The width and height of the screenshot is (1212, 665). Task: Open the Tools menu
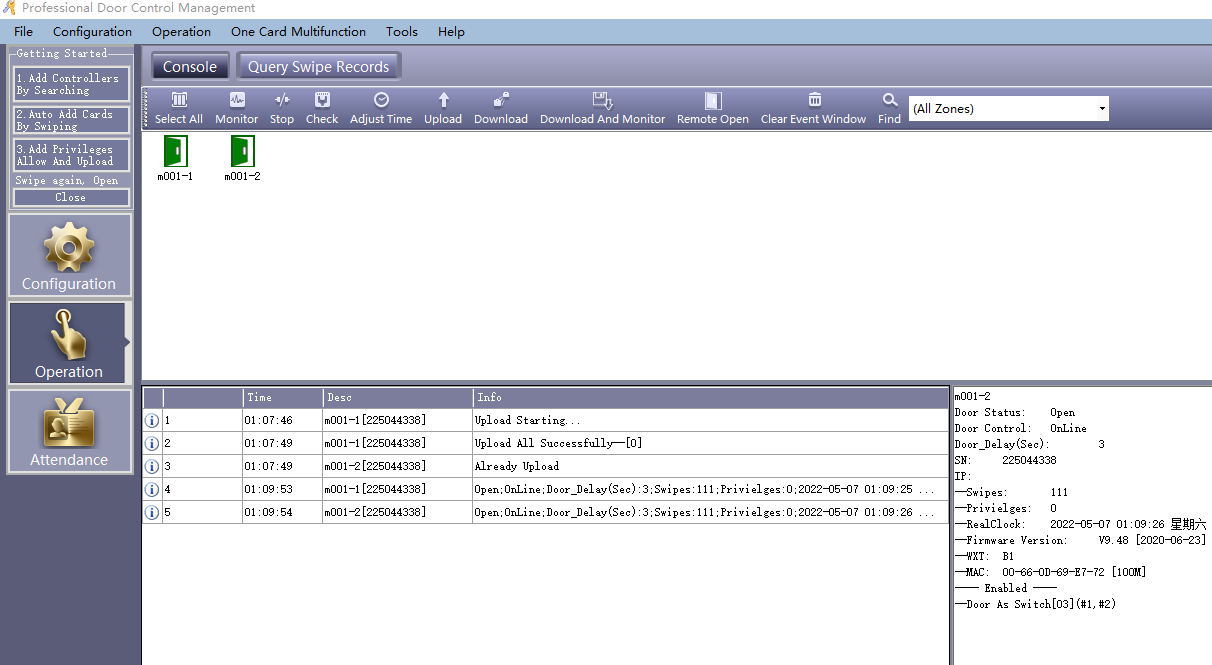coord(402,32)
